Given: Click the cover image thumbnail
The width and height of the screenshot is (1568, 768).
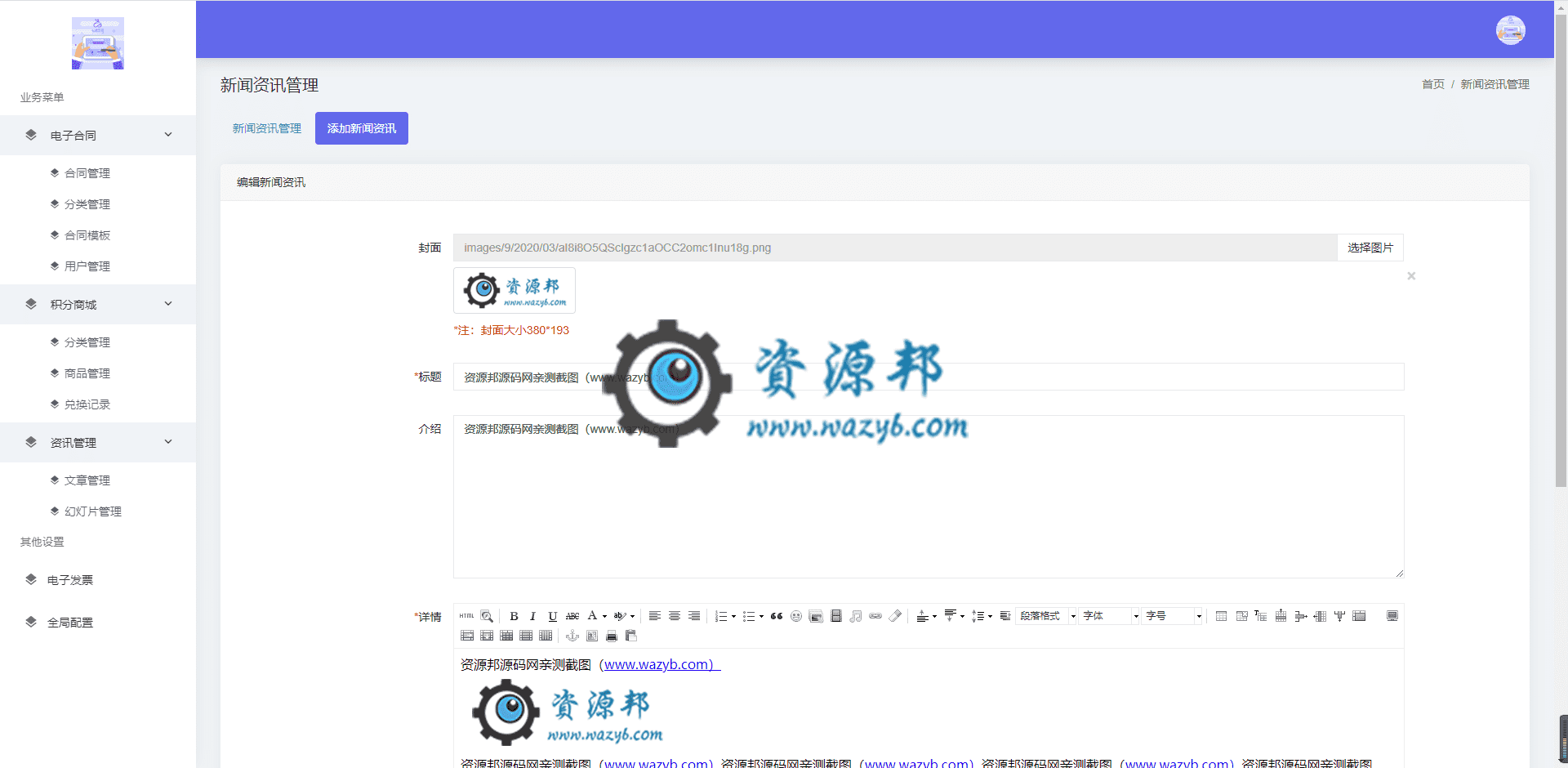Looking at the screenshot, I should pyautogui.click(x=514, y=290).
